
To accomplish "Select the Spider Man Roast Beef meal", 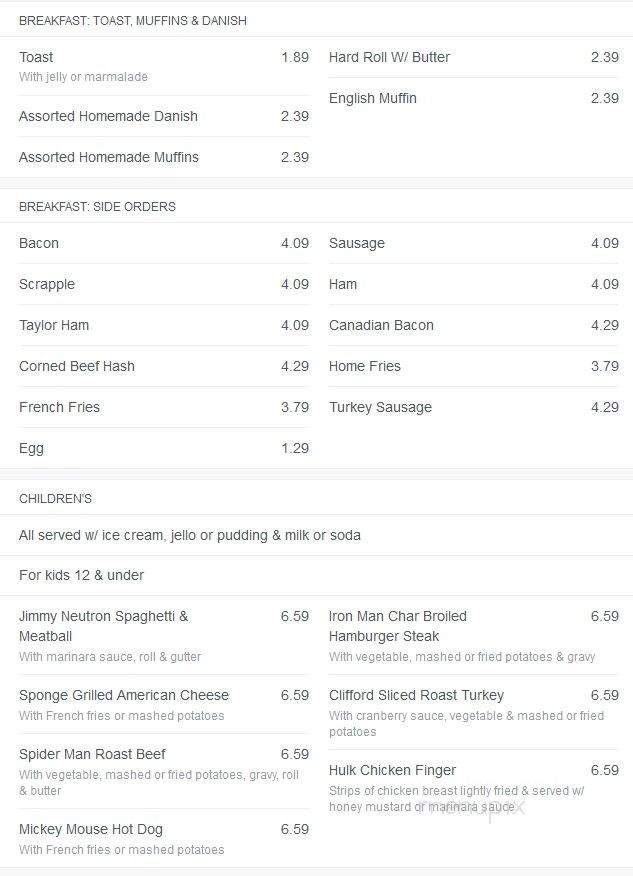I will click(164, 772).
